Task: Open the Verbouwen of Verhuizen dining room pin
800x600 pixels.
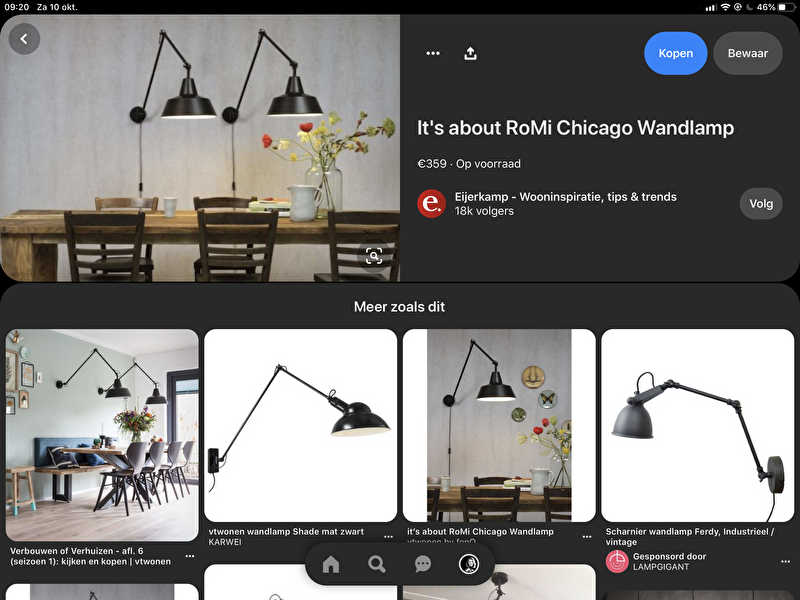Action: click(102, 435)
